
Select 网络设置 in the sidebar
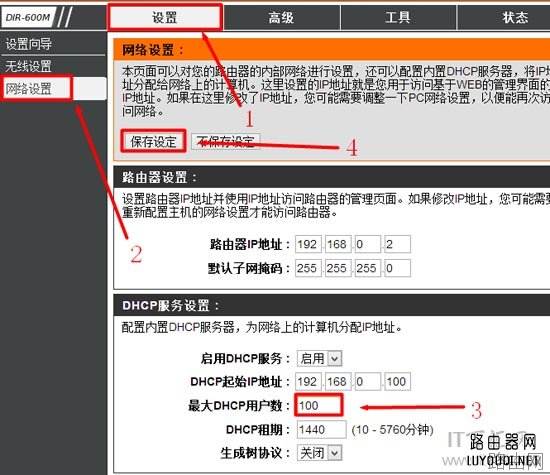pyautogui.click(x=53, y=89)
